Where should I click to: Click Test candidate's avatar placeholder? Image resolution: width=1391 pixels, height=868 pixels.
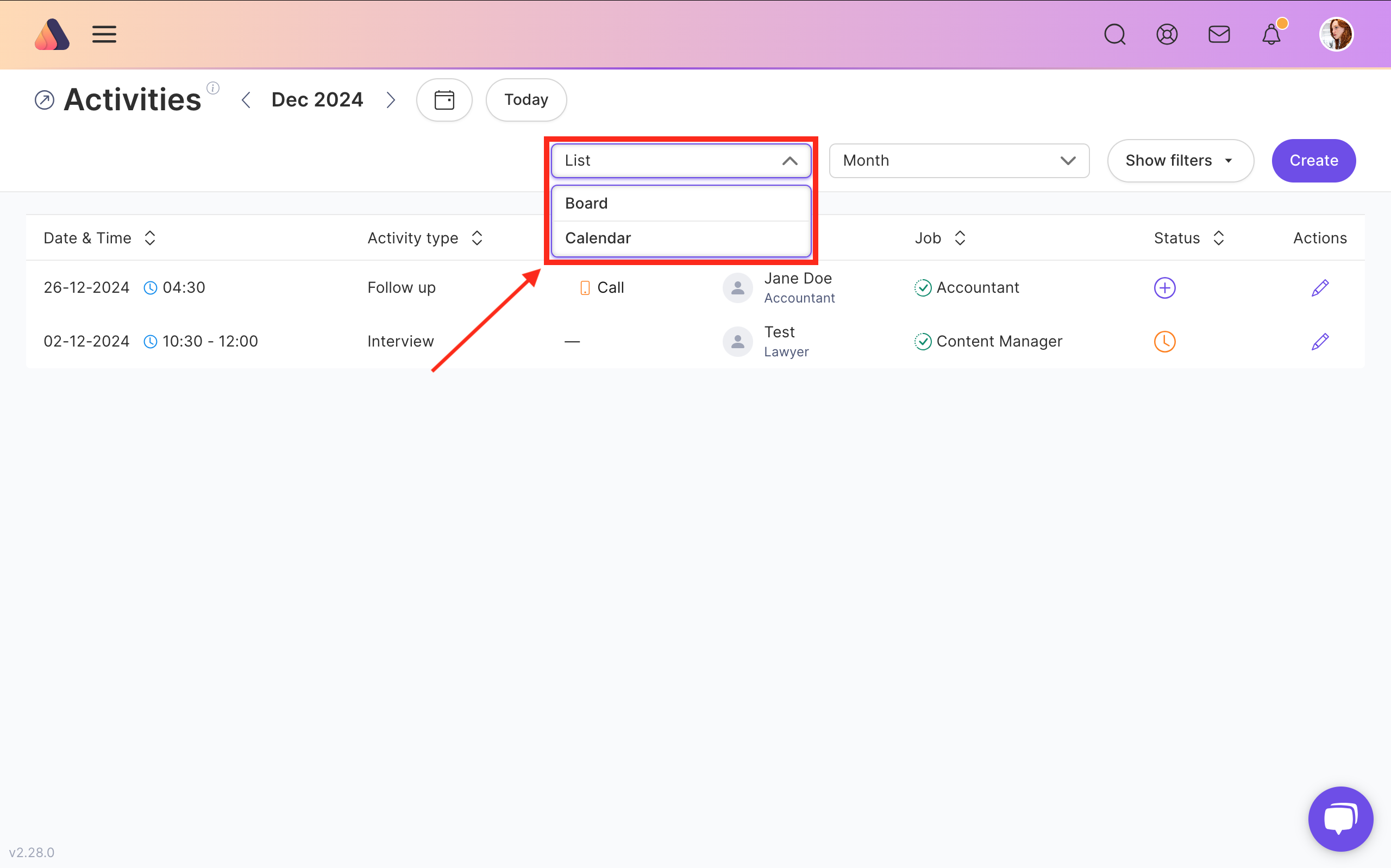click(x=738, y=342)
